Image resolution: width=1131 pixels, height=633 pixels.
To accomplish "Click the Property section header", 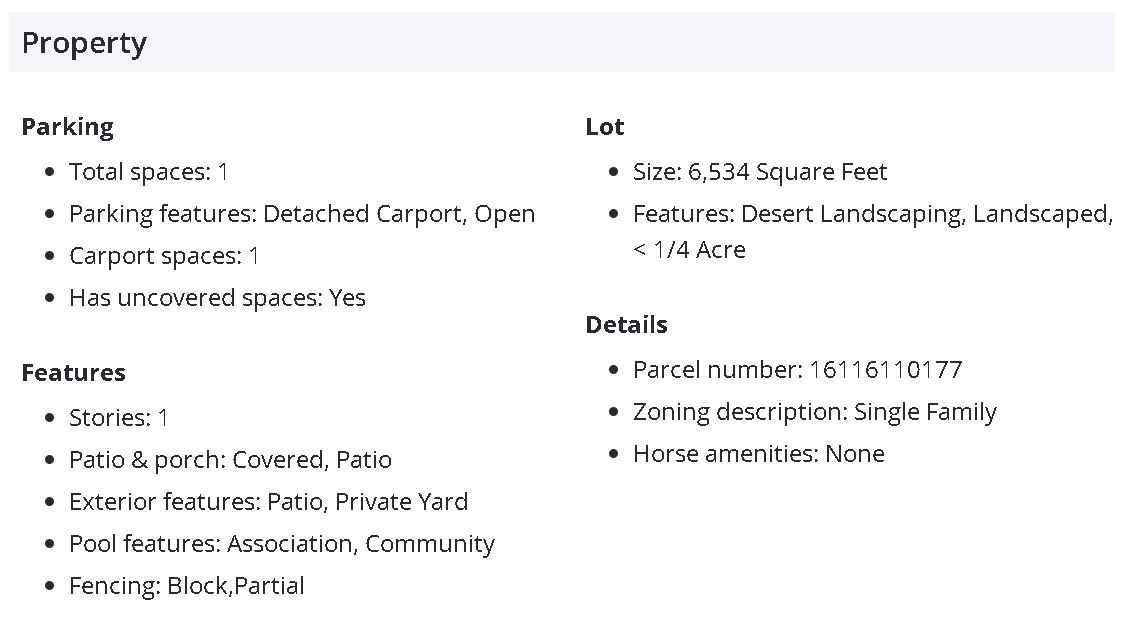I will pyautogui.click(x=85, y=43).
